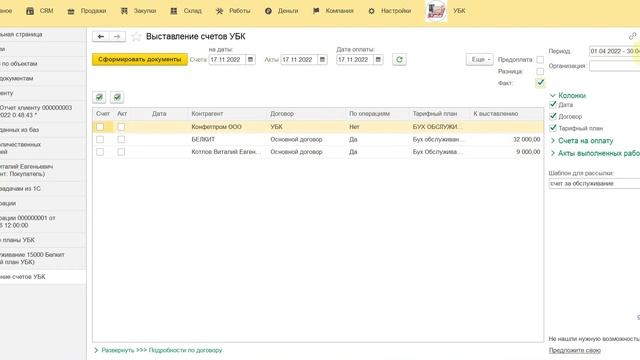Image resolution: width=640 pixels, height=360 pixels.
Task: Click the Дата оплаты input field
Action: point(355,60)
